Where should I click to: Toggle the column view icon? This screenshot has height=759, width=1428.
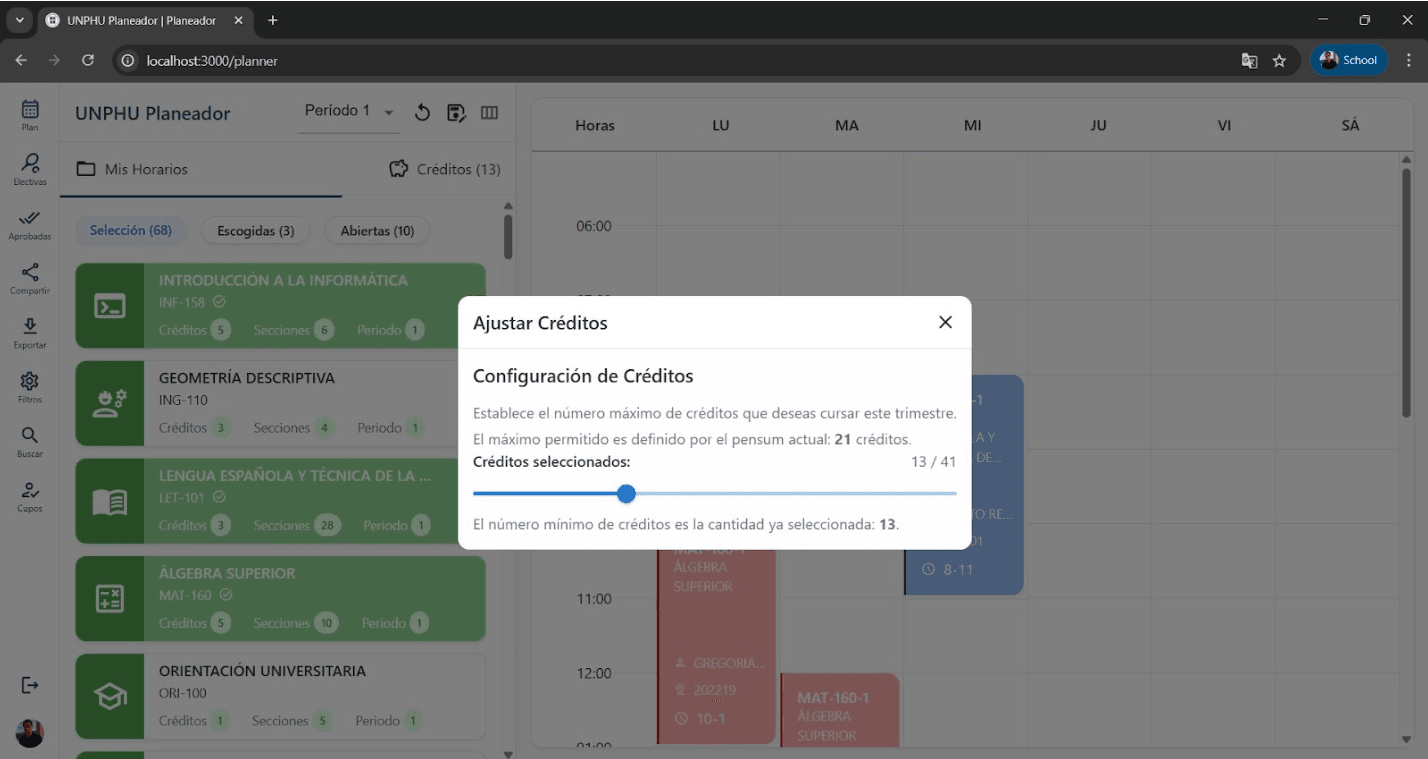(489, 113)
